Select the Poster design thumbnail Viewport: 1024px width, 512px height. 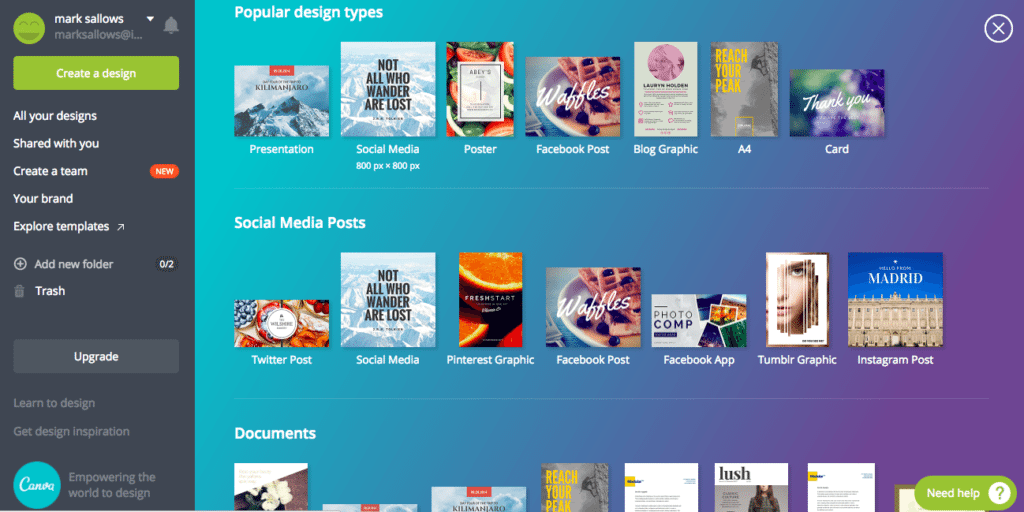480,89
